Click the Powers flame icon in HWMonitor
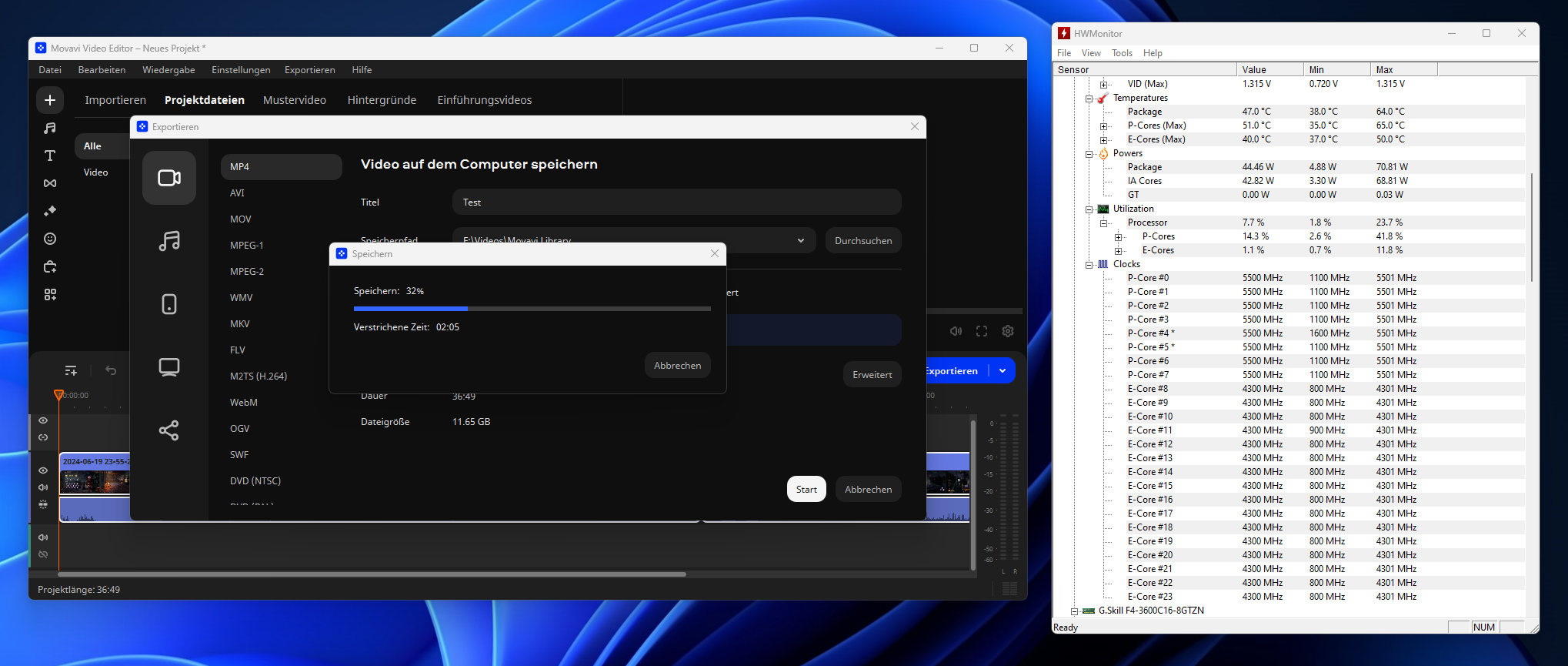 click(x=1103, y=153)
